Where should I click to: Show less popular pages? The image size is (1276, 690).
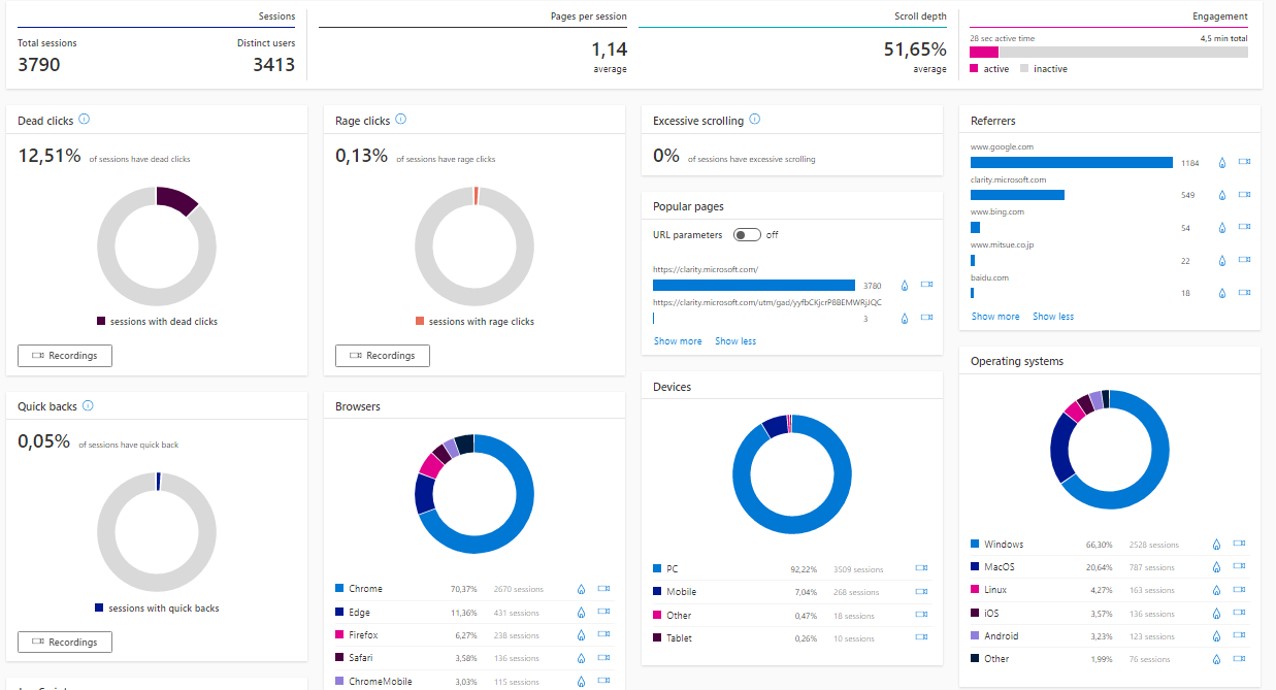tap(735, 341)
